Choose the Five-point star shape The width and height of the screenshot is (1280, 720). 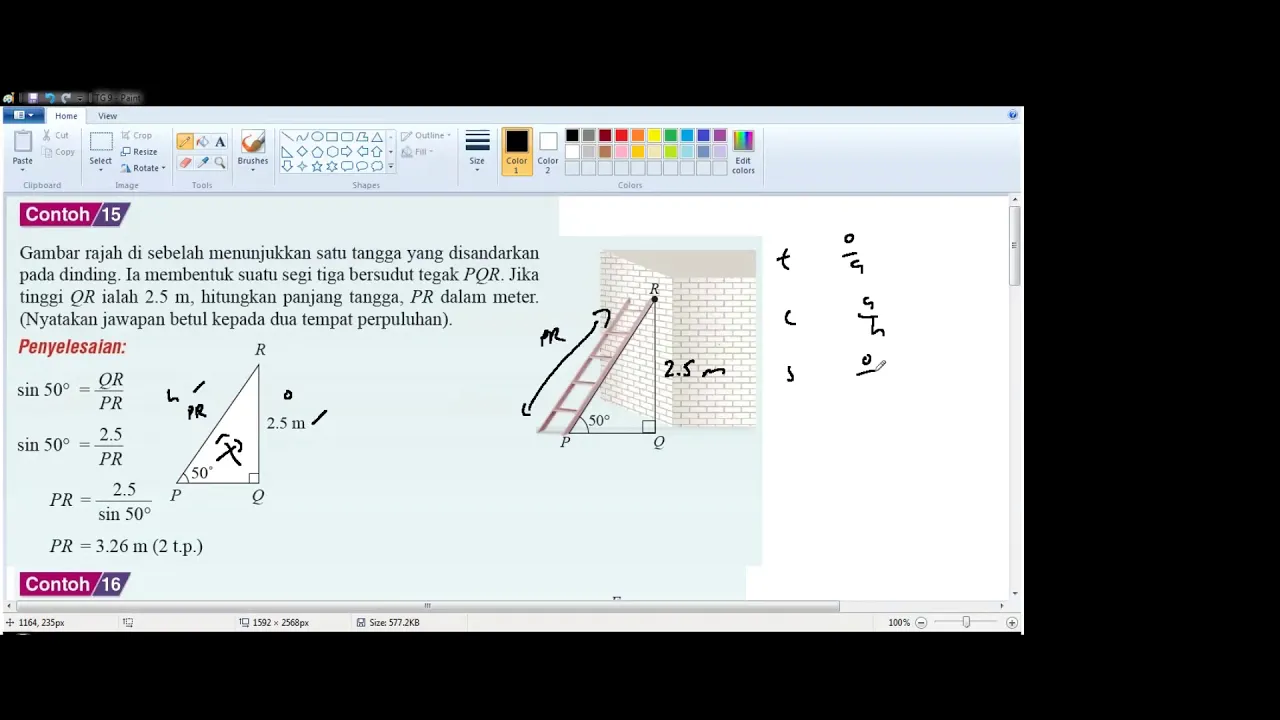click(317, 166)
